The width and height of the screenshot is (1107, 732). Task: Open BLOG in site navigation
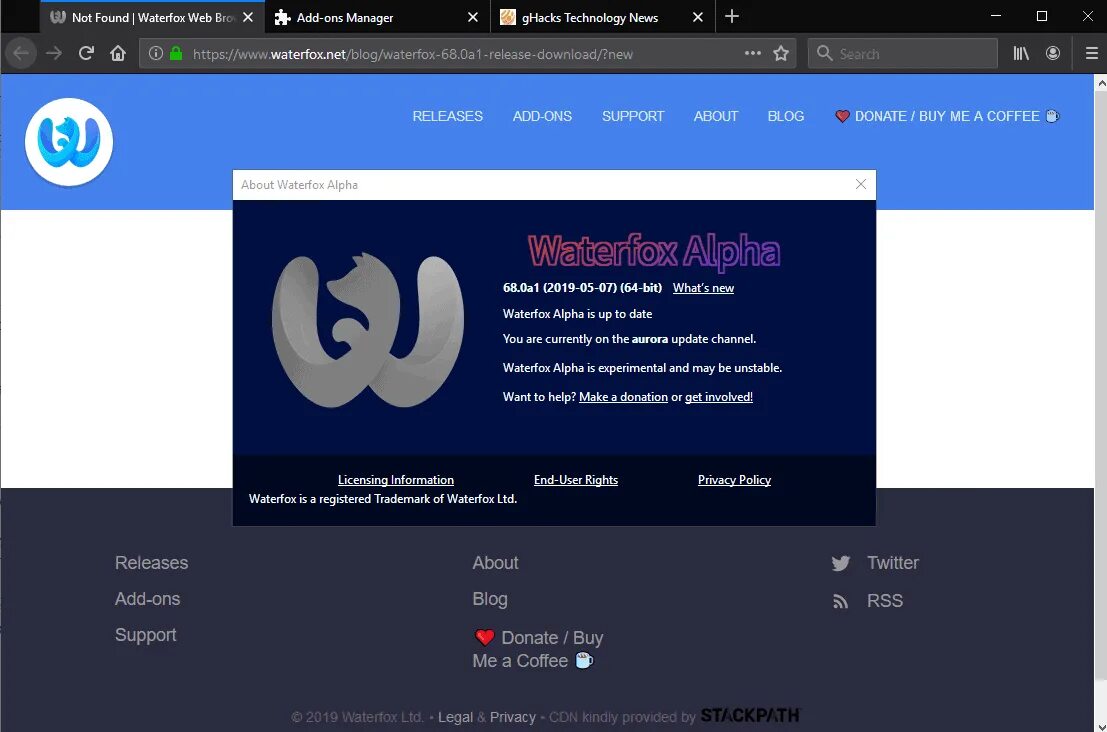click(786, 116)
